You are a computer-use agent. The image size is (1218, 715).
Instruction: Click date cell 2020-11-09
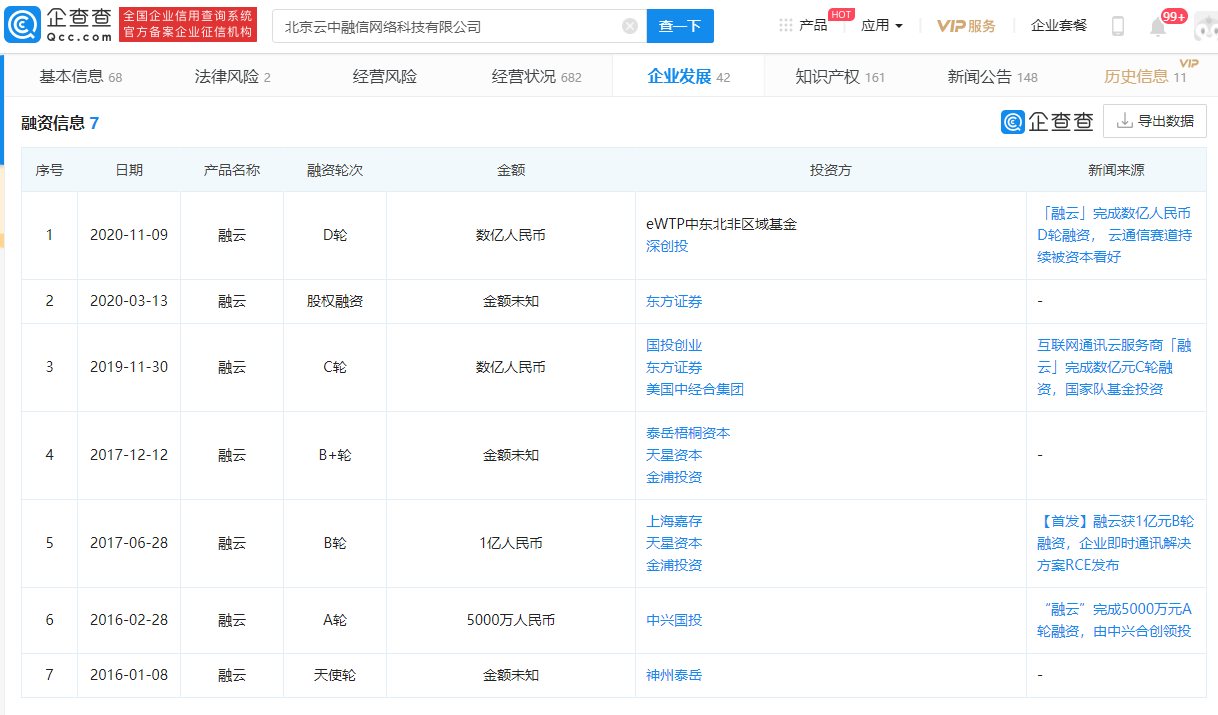(129, 235)
